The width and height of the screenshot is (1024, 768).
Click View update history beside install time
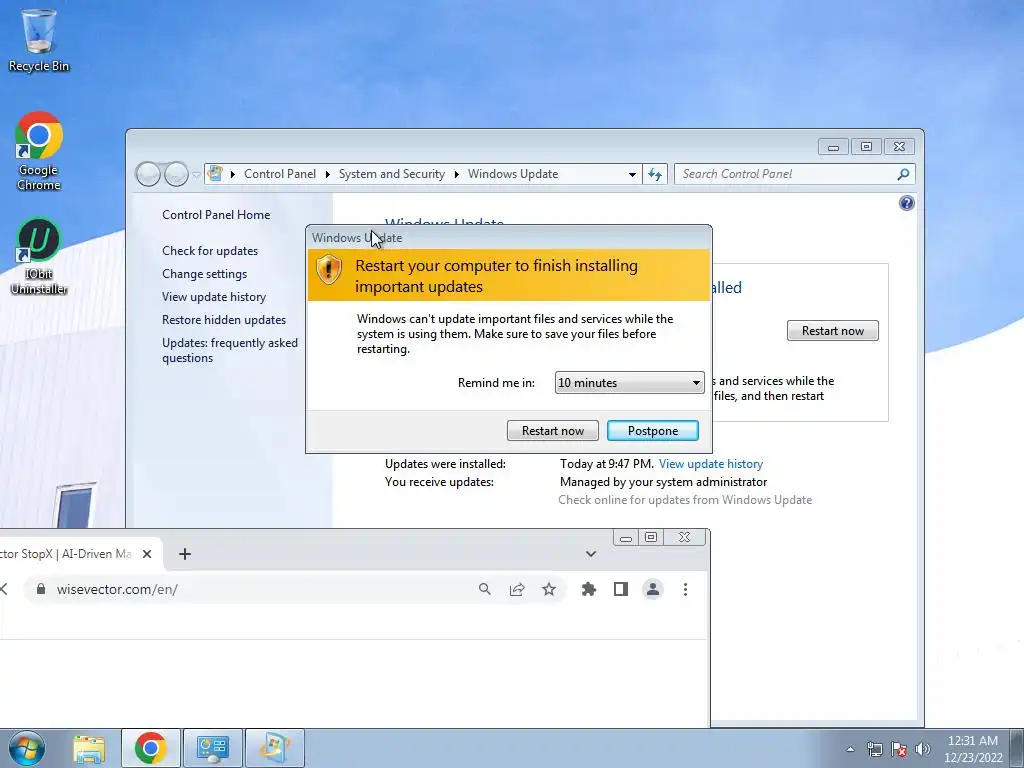click(711, 464)
